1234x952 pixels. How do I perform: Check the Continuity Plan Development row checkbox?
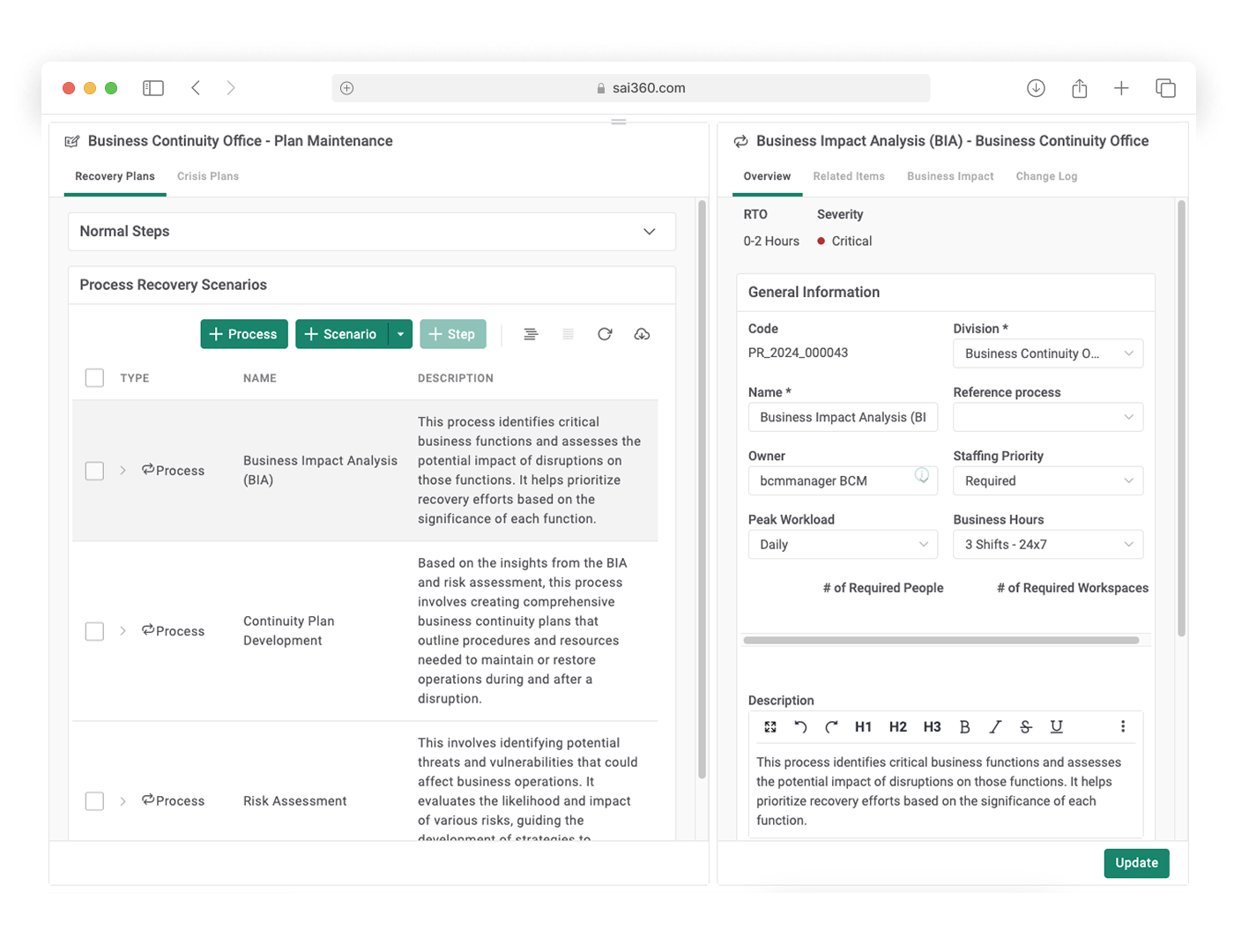[x=94, y=631]
